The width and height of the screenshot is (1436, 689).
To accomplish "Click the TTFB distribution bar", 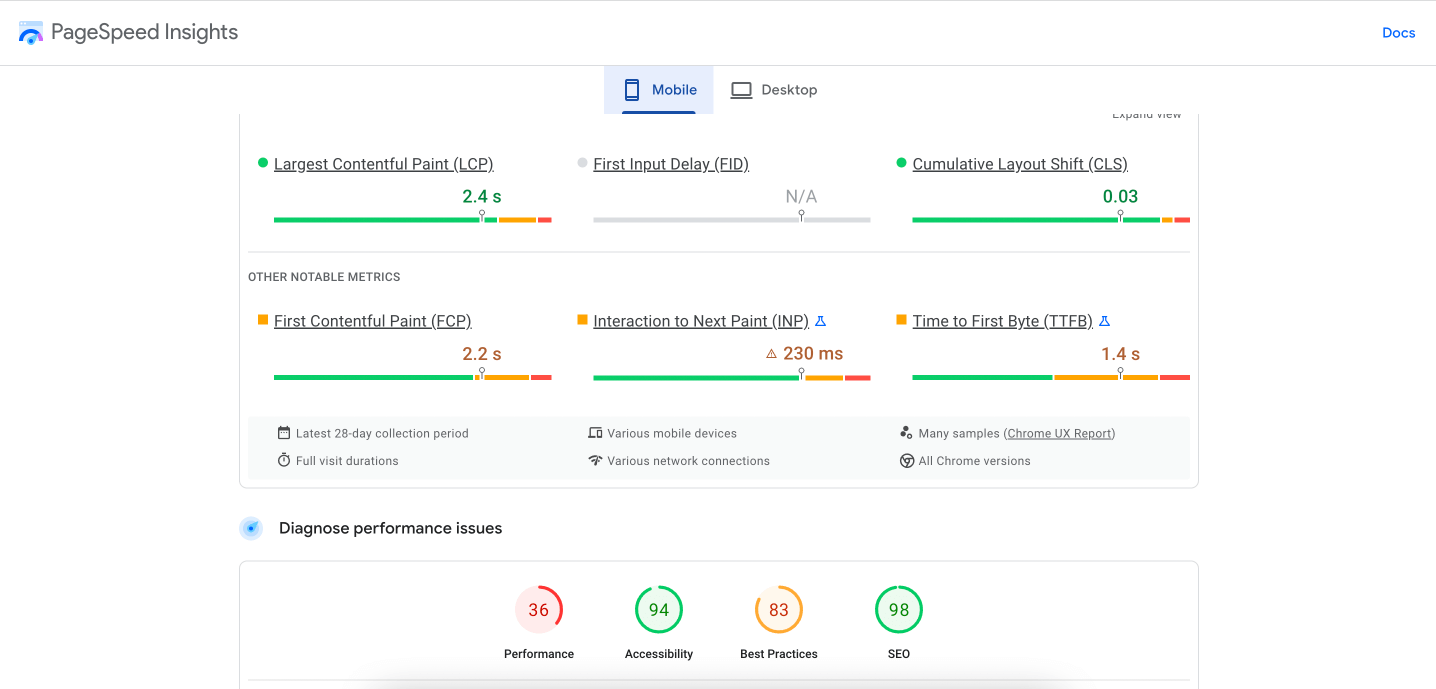I will point(1051,377).
